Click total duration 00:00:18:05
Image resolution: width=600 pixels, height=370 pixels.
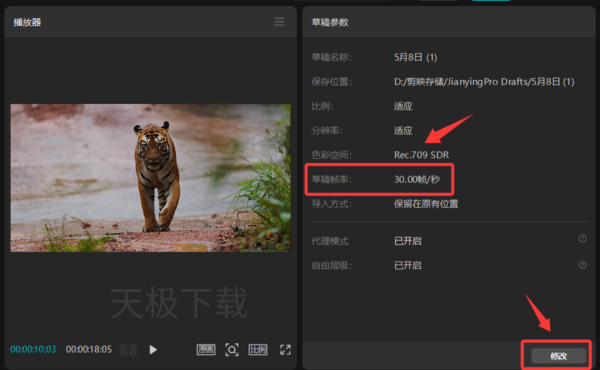[89, 349]
